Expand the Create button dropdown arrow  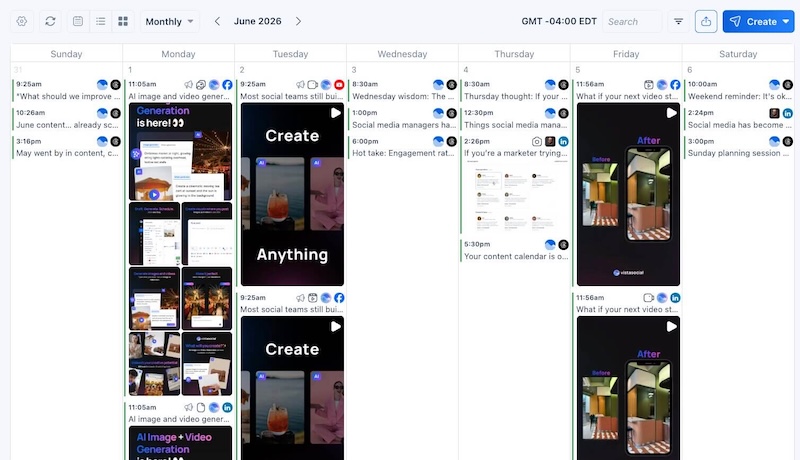coord(786,21)
